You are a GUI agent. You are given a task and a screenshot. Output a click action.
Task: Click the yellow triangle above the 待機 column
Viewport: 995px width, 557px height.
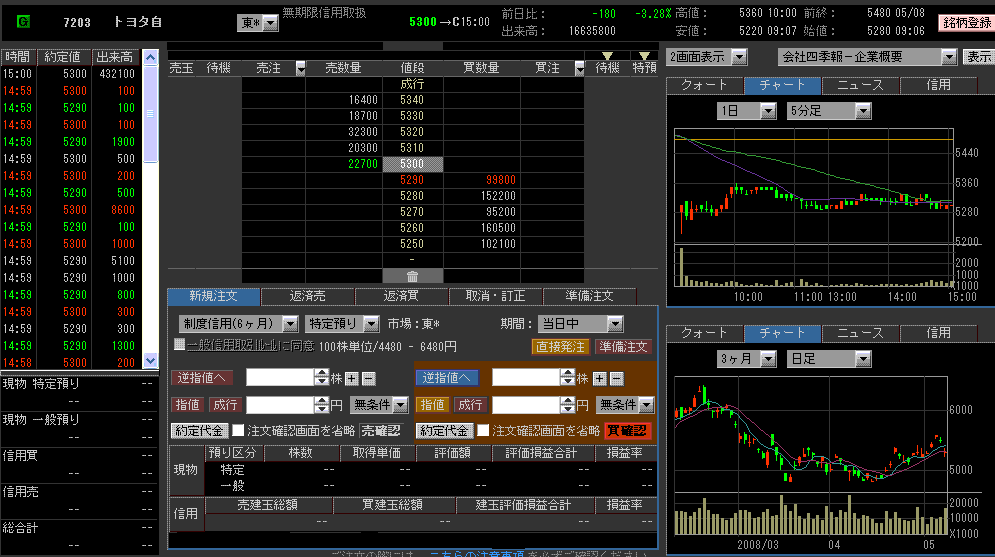[x=607, y=56]
